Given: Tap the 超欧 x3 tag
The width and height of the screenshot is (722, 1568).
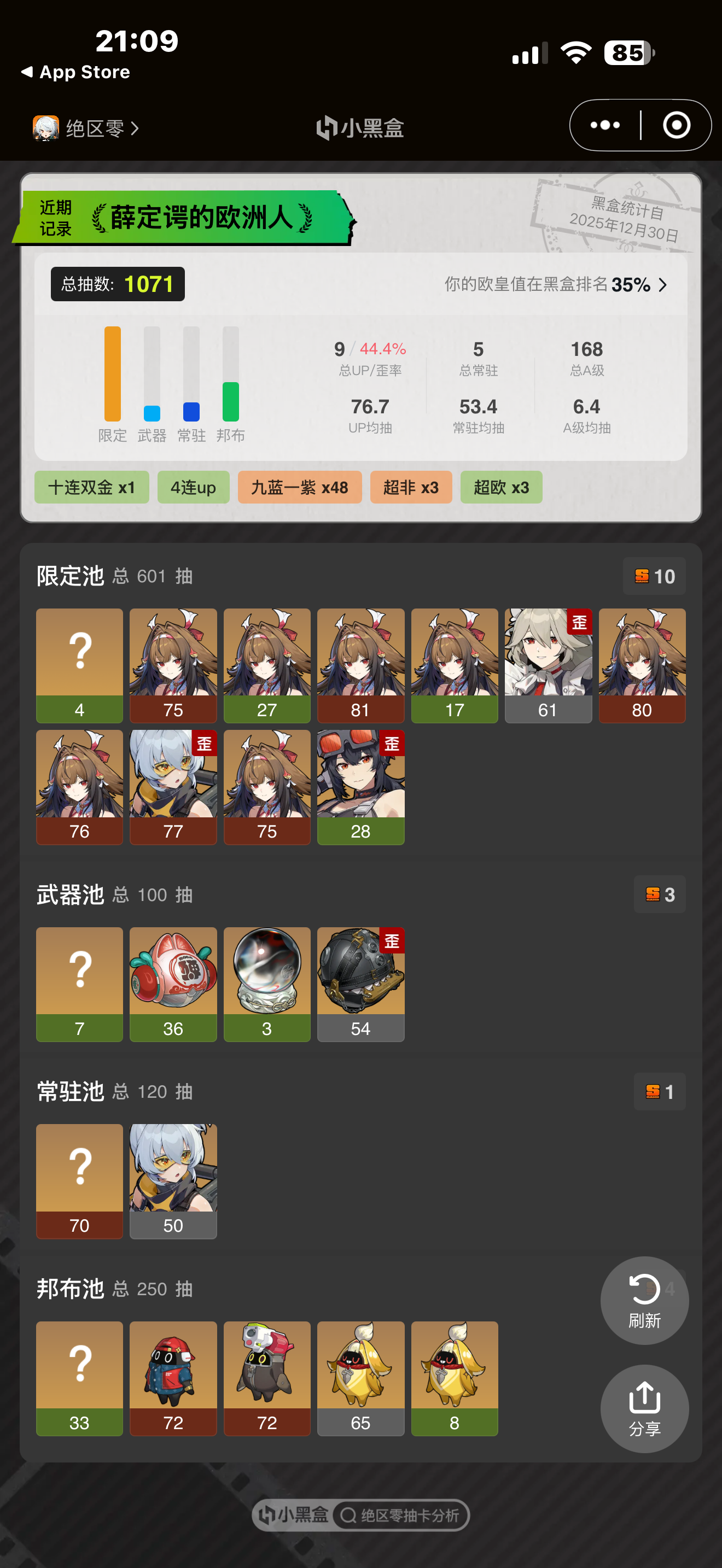Looking at the screenshot, I should point(501,487).
